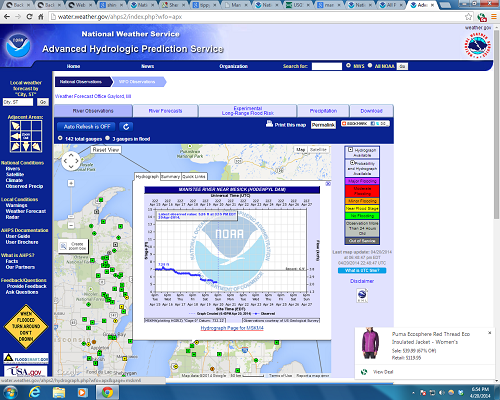Switch to the popup Quick Links tab
The height and width of the screenshot is (400, 500).
coord(194,176)
